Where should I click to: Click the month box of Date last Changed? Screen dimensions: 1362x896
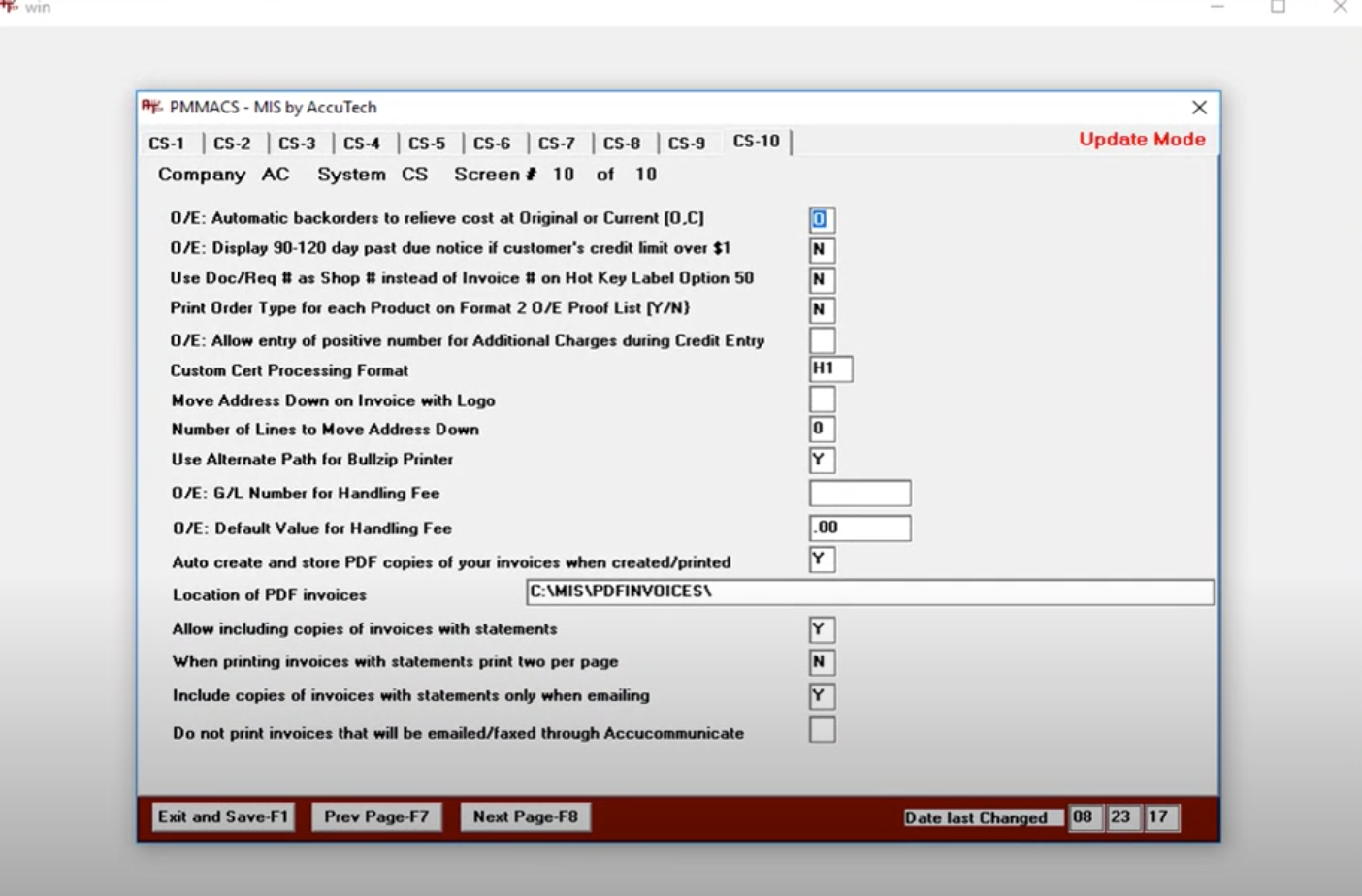[1085, 817]
